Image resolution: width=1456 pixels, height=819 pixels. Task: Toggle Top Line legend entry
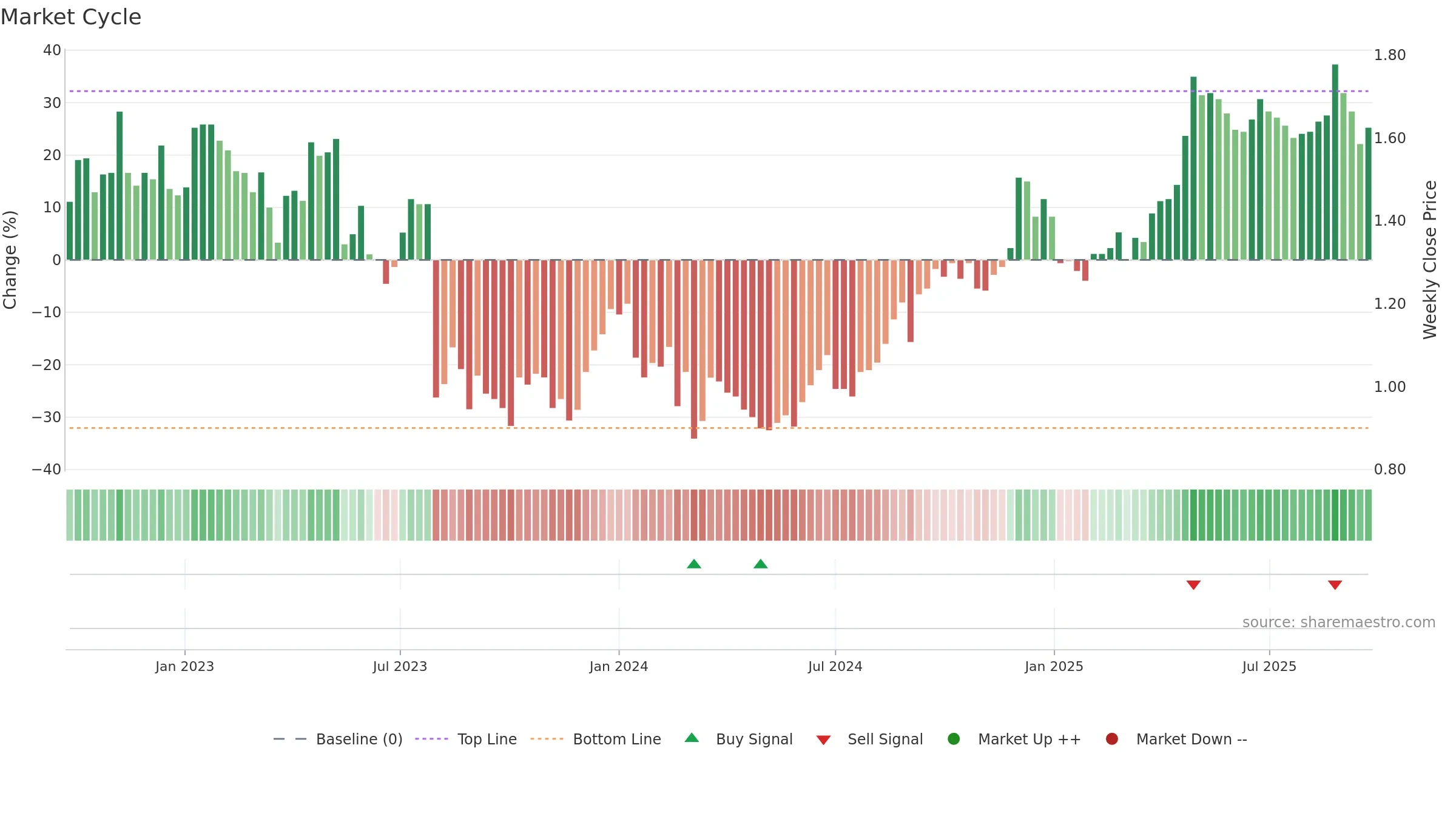pos(466,739)
